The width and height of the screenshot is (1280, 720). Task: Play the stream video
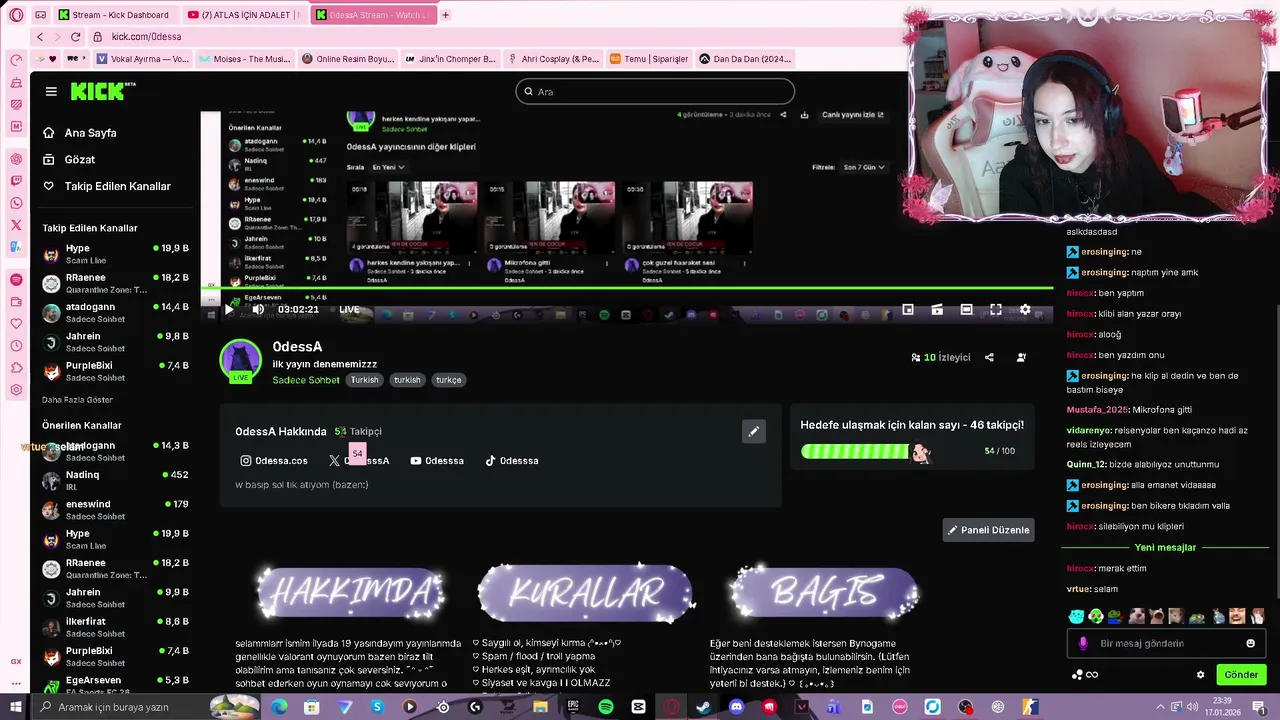coord(229,310)
